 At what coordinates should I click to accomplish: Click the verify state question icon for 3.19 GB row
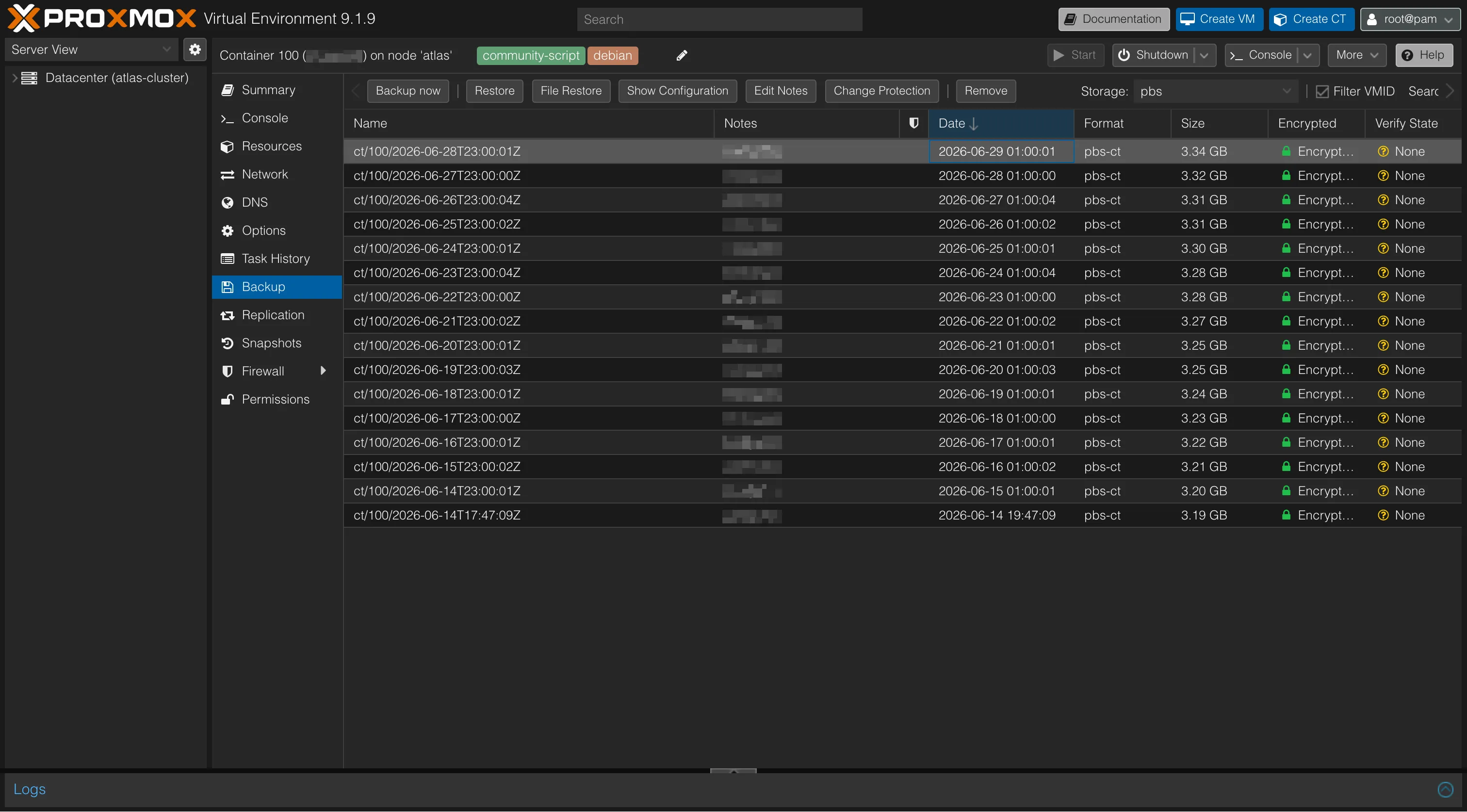(x=1383, y=515)
